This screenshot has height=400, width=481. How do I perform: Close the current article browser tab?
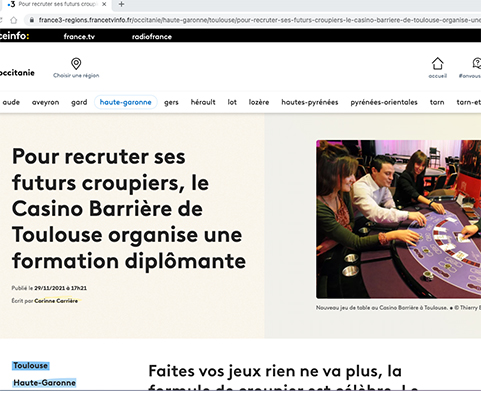click(x=104, y=4)
